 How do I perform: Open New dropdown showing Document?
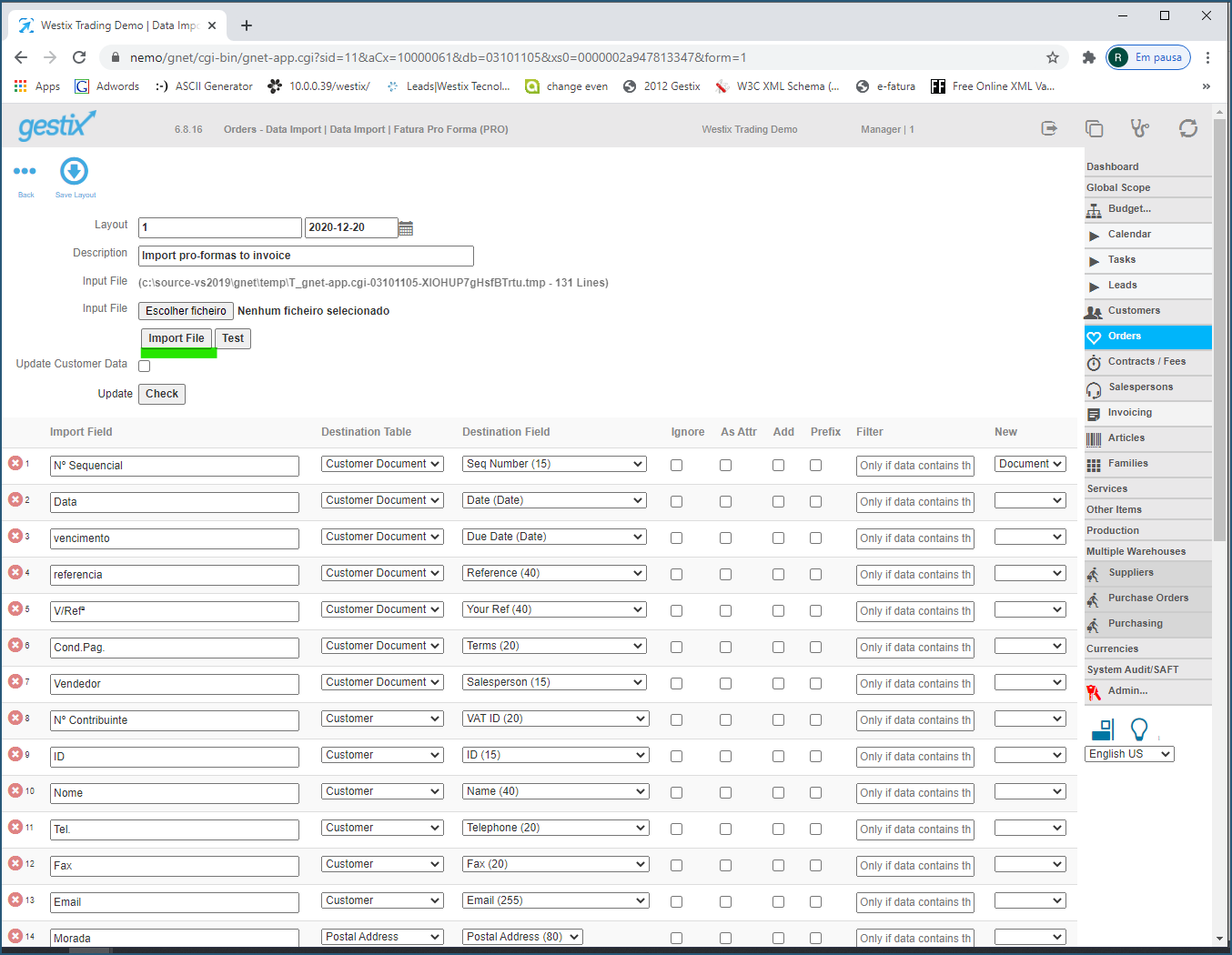coord(1030,464)
